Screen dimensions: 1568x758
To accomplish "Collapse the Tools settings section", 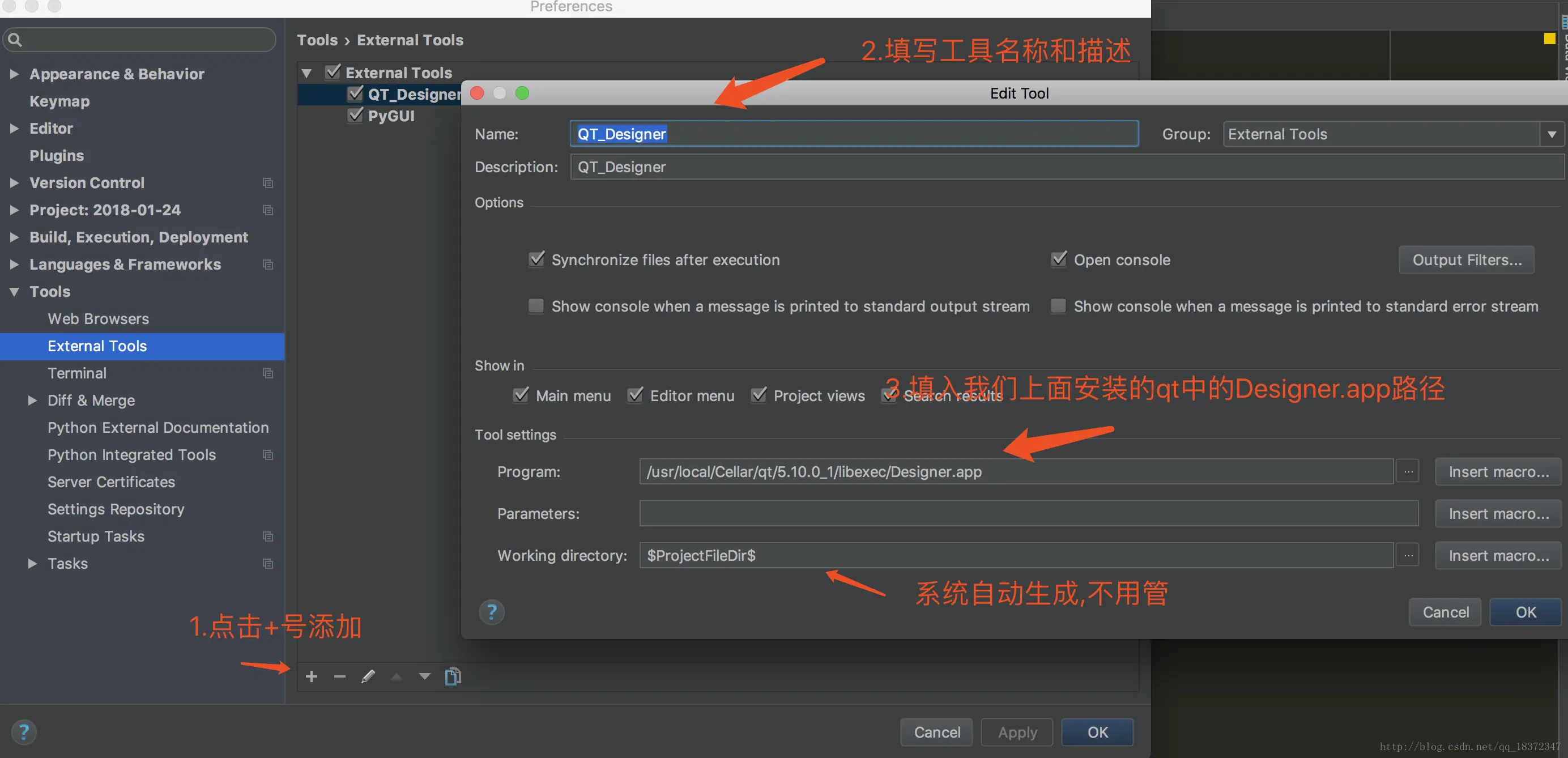I will point(14,292).
